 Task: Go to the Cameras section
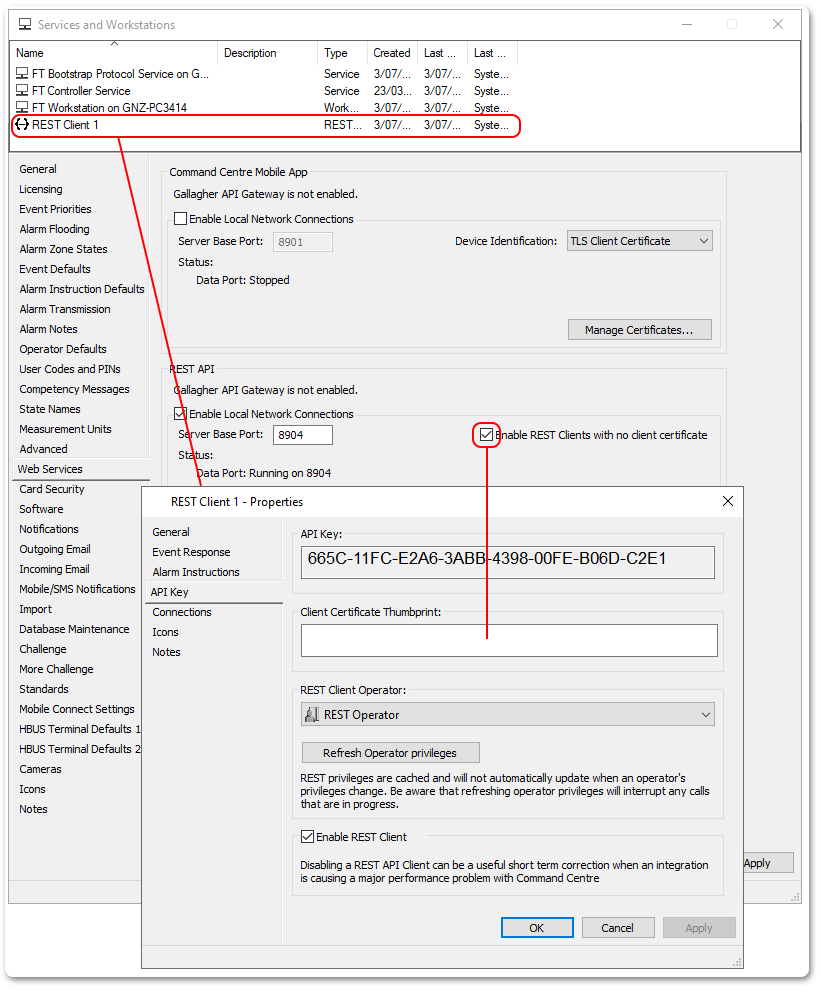40,770
